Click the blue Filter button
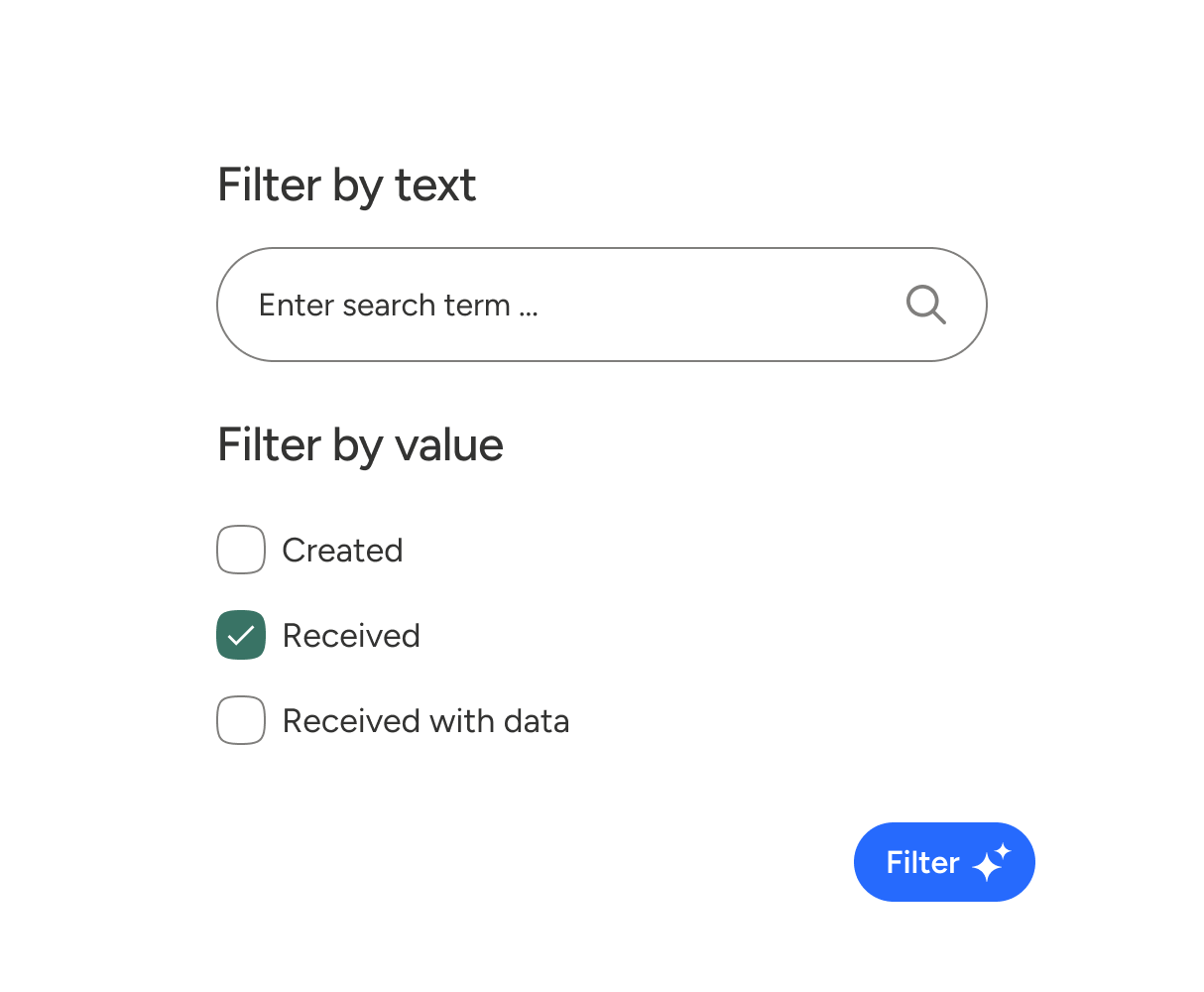Screen dimensions: 1204x992 tap(944, 862)
